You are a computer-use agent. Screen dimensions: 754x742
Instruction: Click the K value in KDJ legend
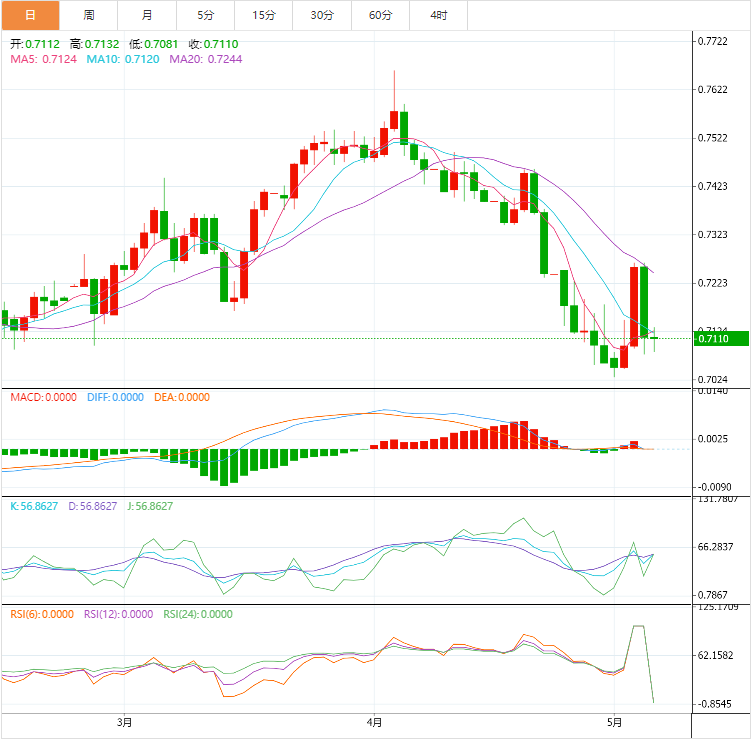(36, 506)
